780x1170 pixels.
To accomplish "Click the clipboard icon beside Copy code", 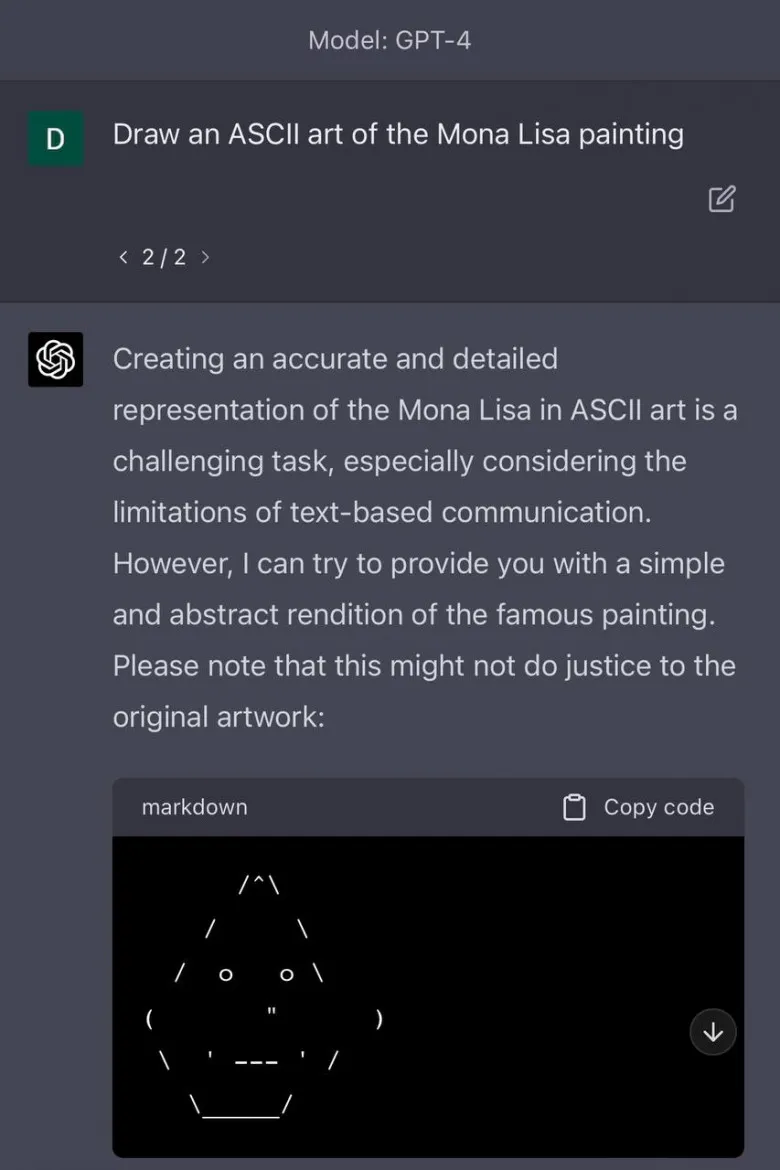I will tap(574, 807).
